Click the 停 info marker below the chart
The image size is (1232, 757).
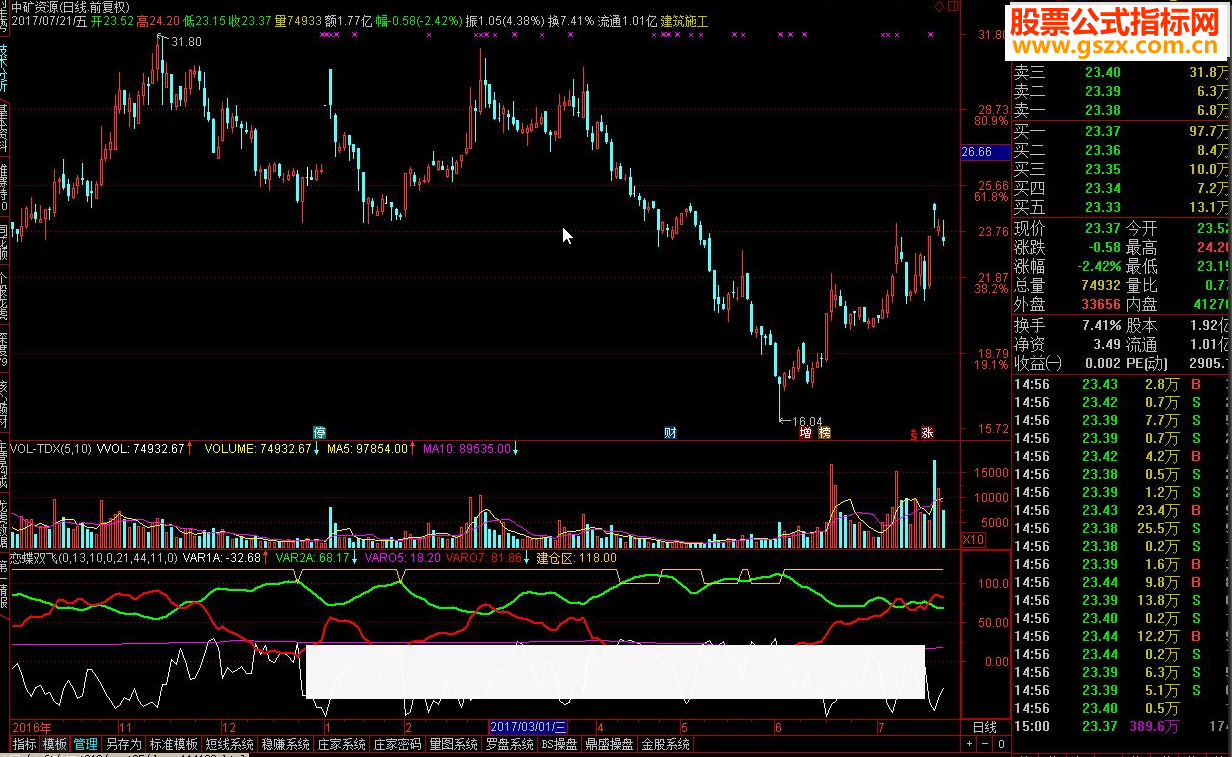point(320,433)
